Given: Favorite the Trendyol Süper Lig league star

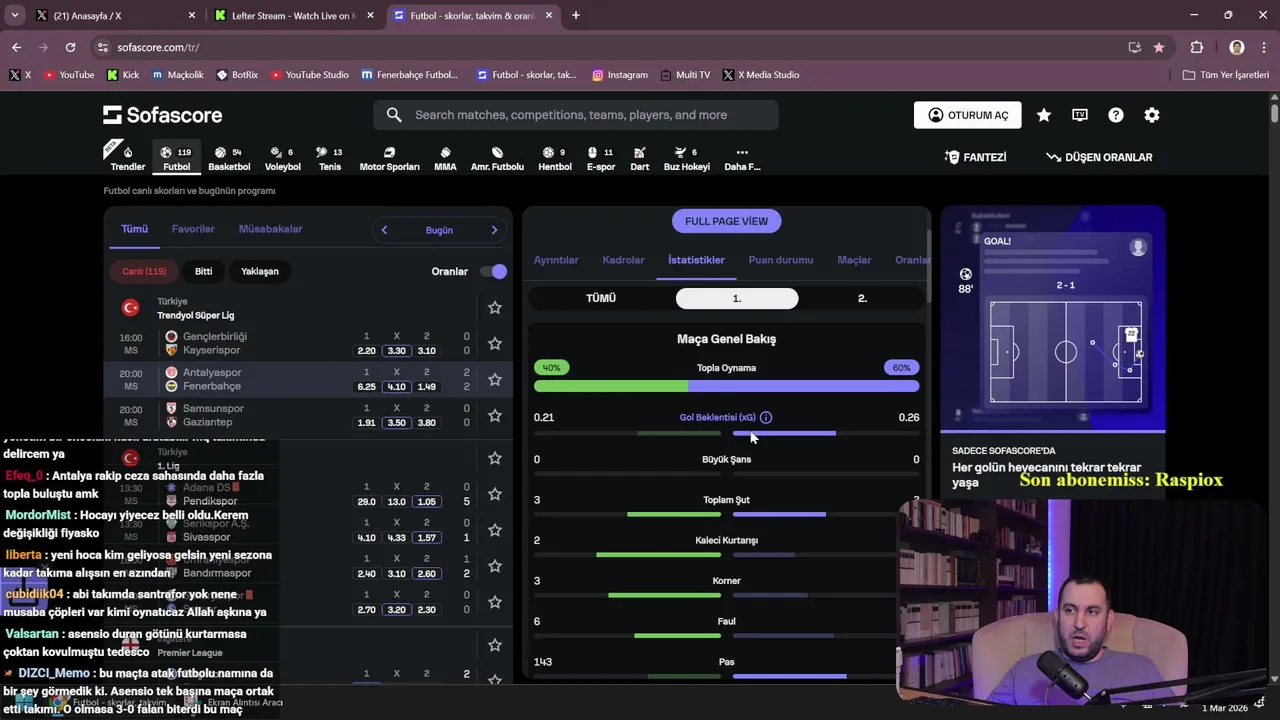Looking at the screenshot, I should [494, 308].
